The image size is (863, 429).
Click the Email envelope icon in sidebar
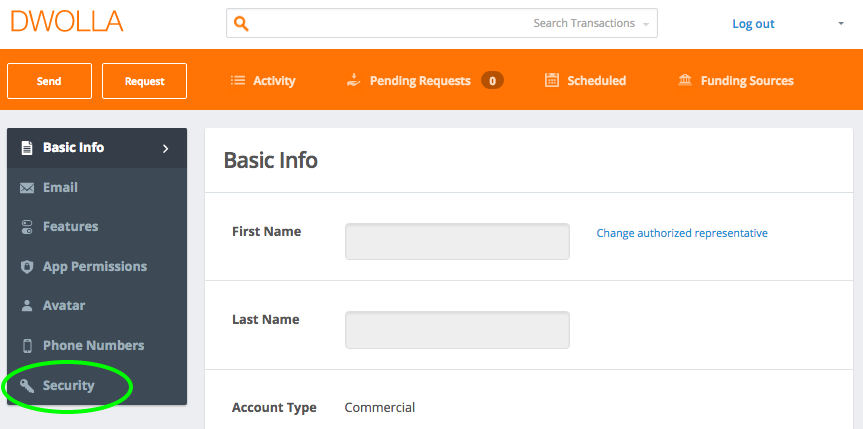coord(27,188)
